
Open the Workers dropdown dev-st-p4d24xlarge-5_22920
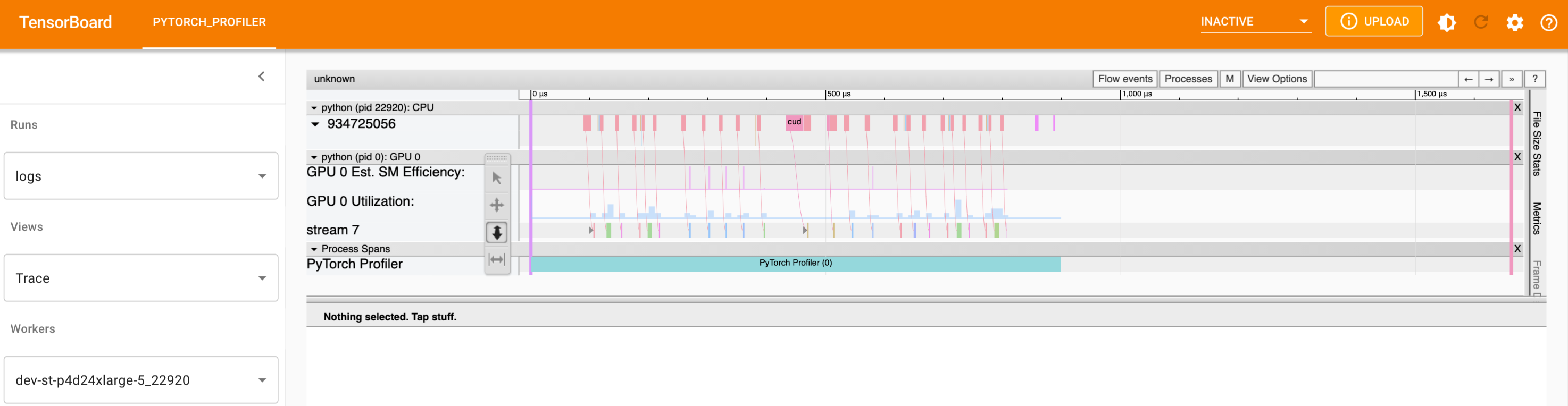[x=141, y=380]
